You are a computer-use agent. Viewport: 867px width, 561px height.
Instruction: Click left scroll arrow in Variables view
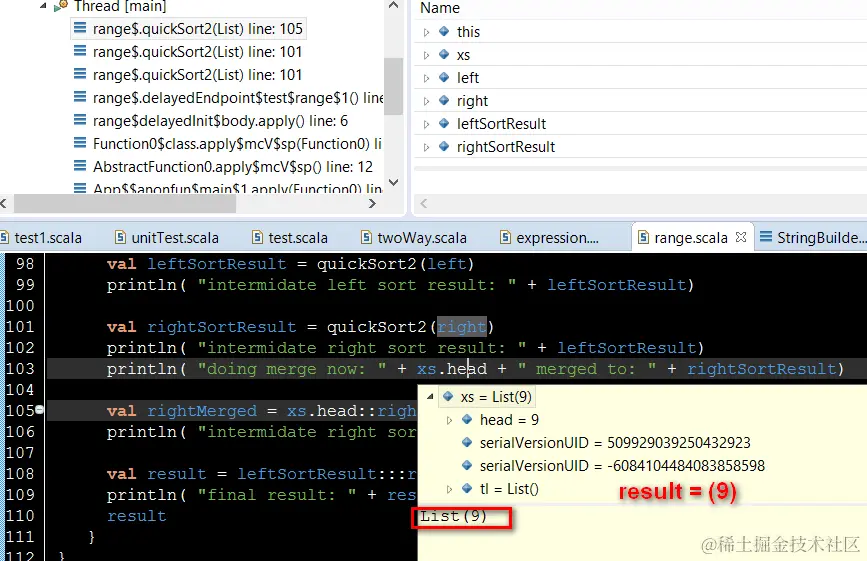coord(424,203)
